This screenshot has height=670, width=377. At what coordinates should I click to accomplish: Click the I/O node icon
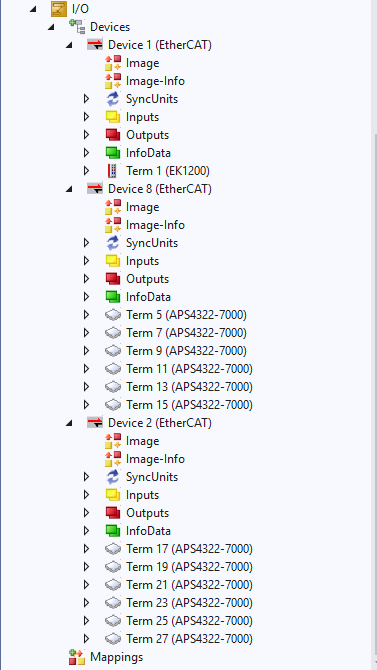pos(58,9)
